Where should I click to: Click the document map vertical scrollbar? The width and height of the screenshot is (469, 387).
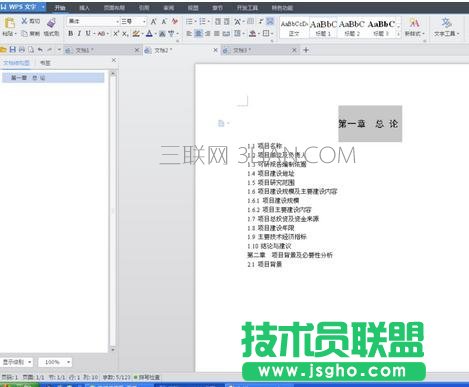(113, 211)
